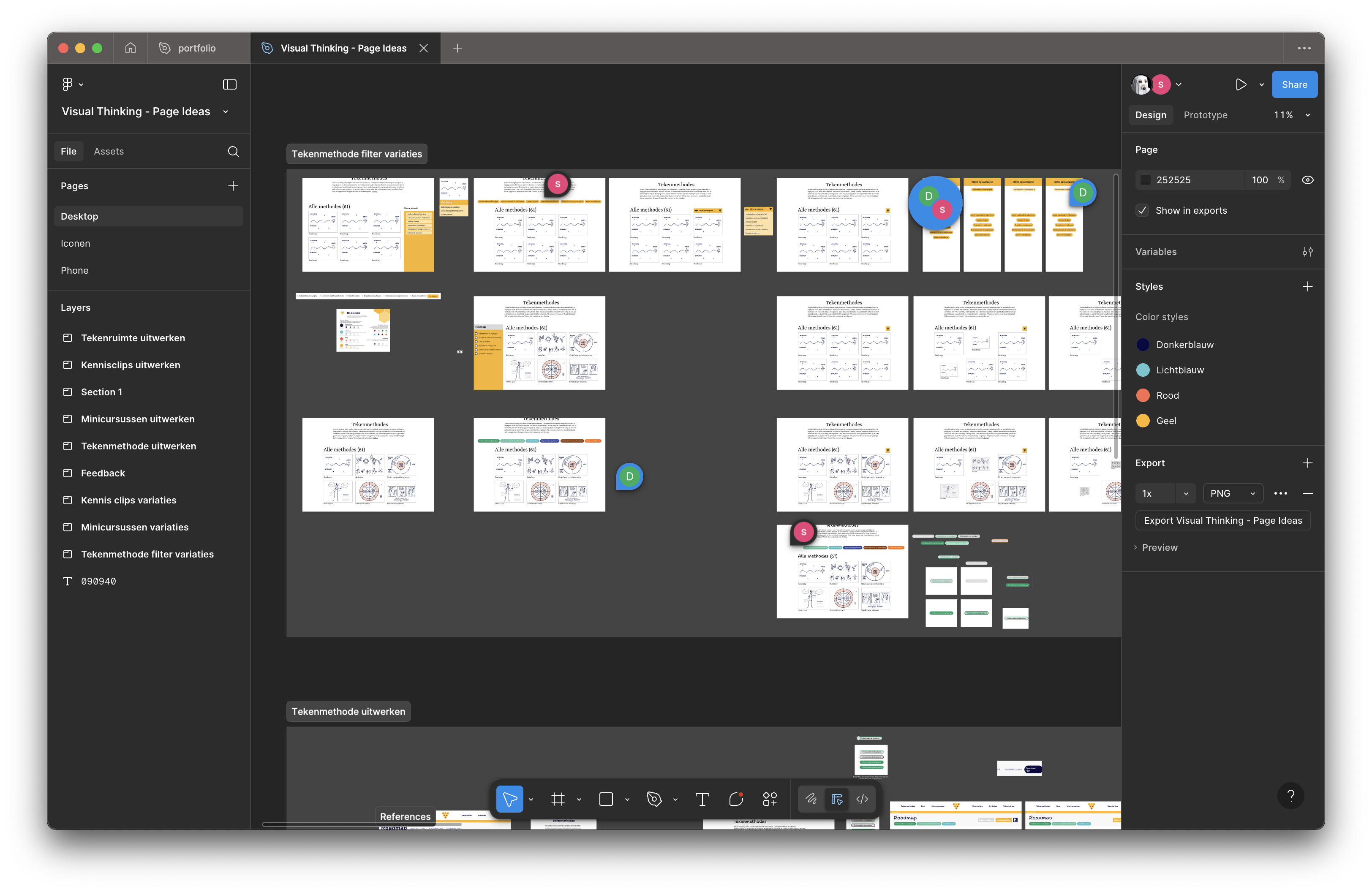The width and height of the screenshot is (1372, 892).
Task: Close the Visual Thinking tab
Action: 424,49
